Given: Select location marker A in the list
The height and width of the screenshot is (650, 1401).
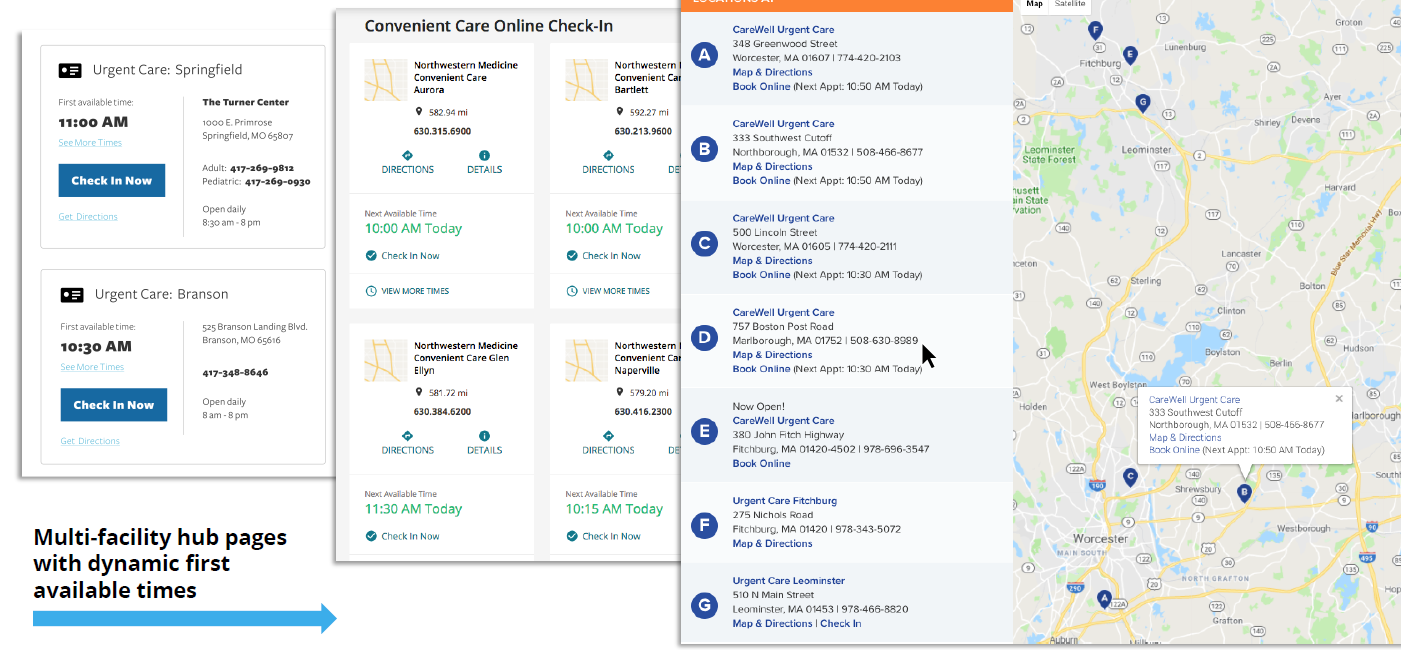Looking at the screenshot, I should coord(705,55).
